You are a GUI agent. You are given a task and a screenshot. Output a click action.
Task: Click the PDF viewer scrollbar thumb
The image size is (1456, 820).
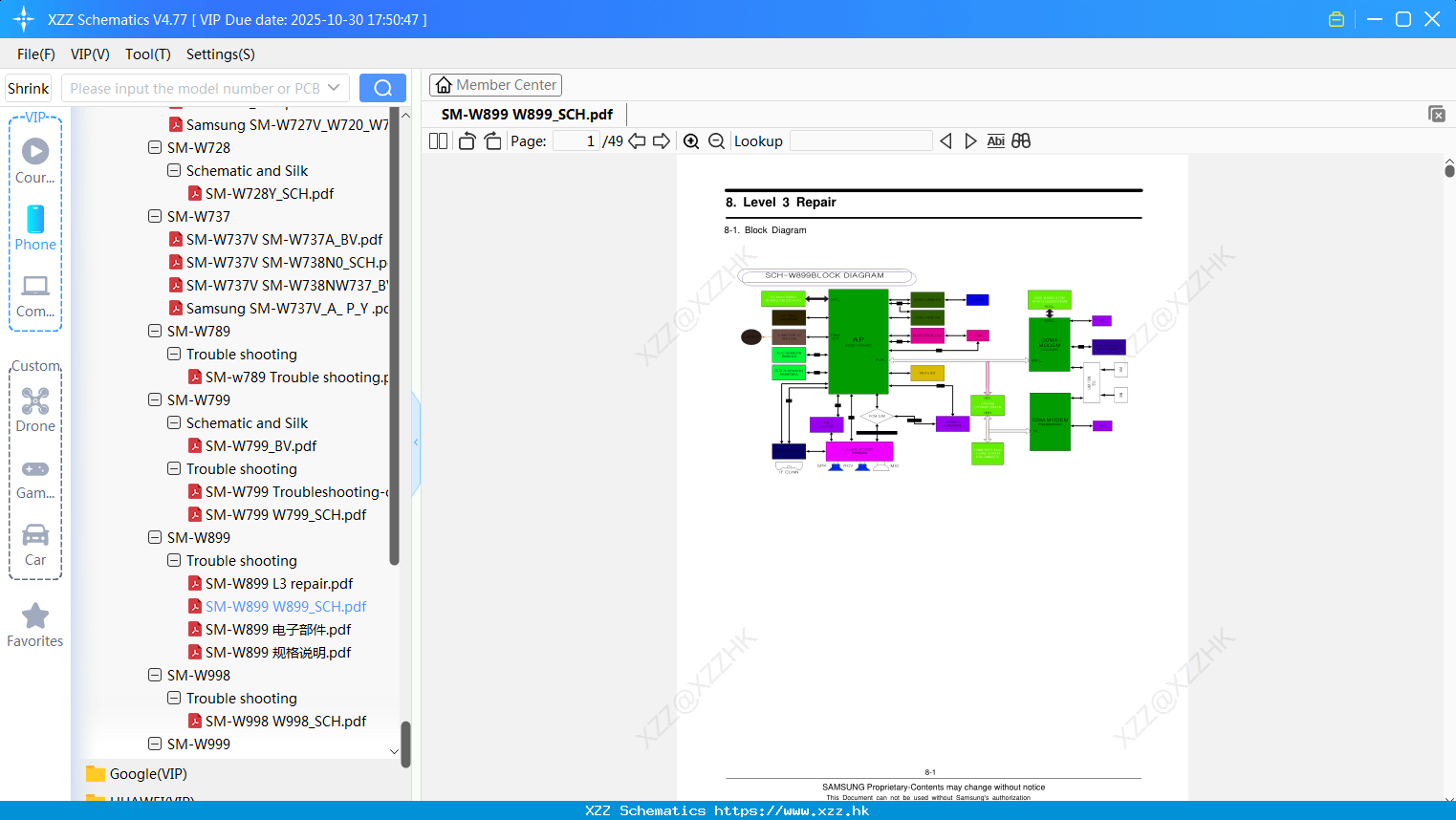click(x=1449, y=171)
